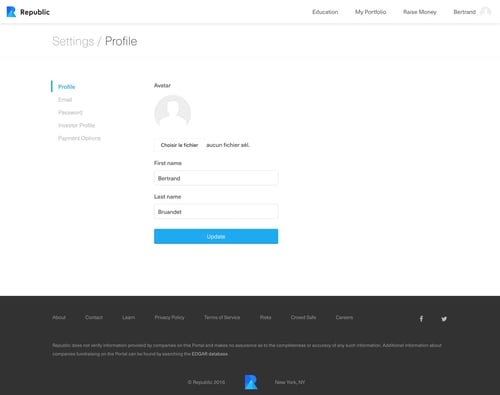Open the Risks footer link

pyautogui.click(x=266, y=317)
